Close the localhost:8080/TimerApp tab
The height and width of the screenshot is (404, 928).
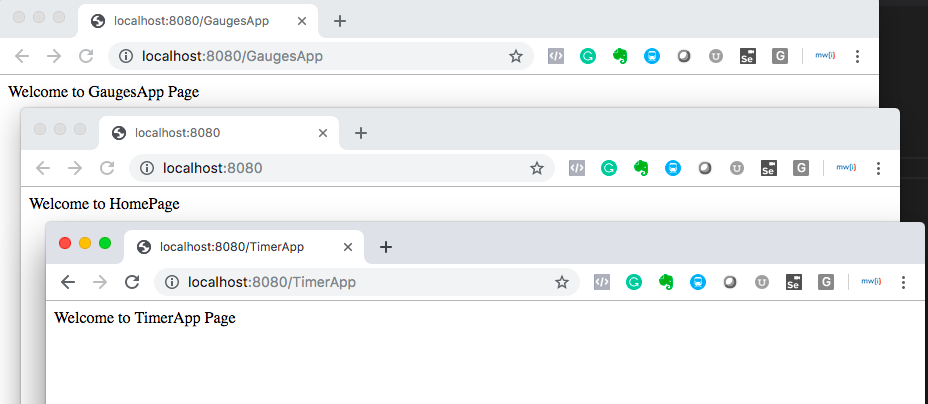[348, 247]
